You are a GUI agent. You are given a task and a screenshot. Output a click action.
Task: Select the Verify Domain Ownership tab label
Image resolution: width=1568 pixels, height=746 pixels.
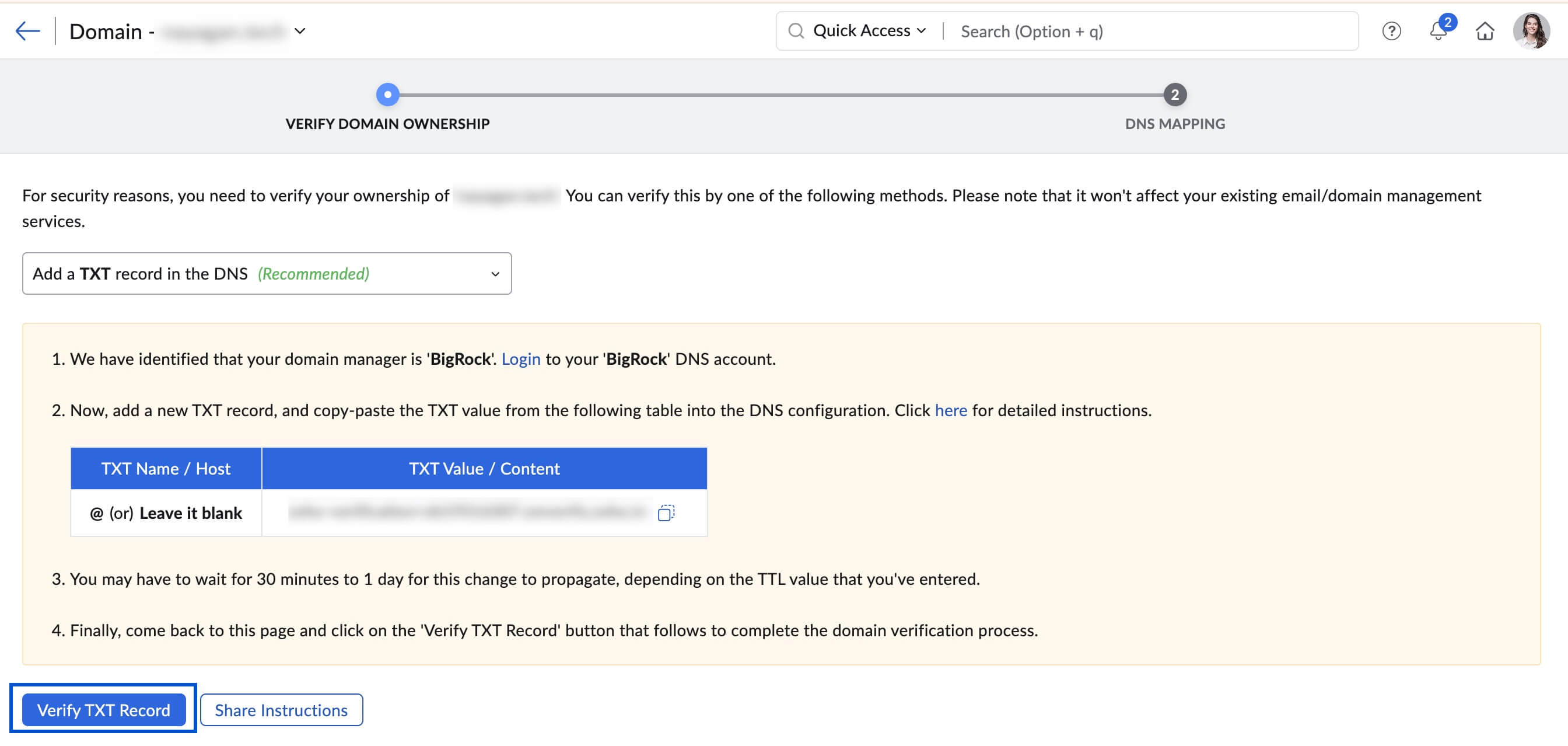(387, 124)
